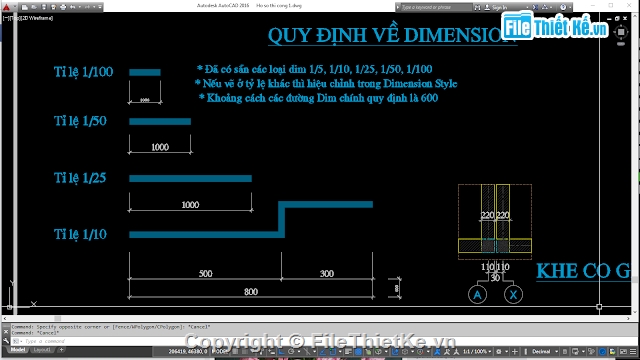Add a new layout with plus tab

click(61, 350)
